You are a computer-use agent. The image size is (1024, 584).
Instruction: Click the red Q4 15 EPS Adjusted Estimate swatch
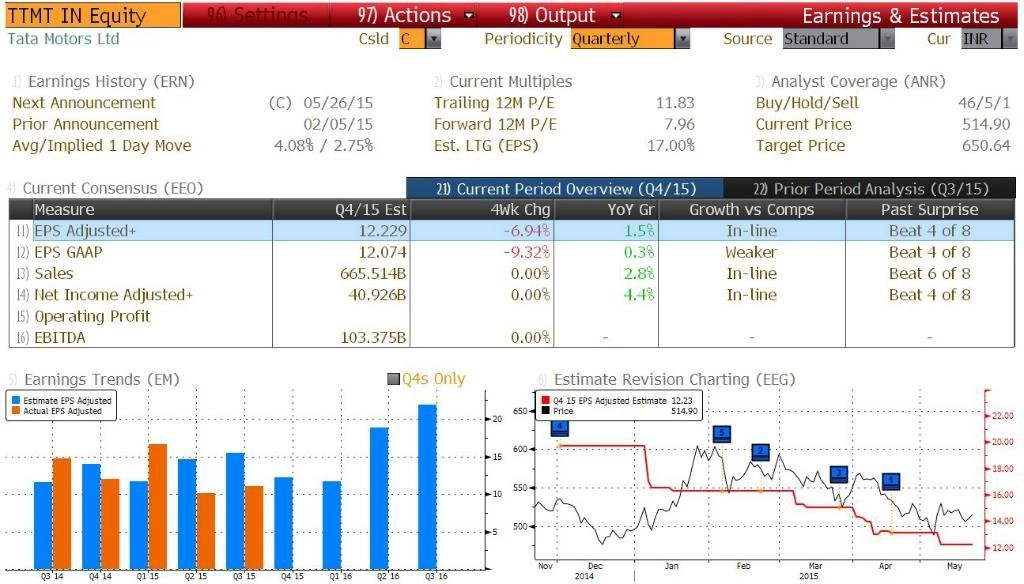pos(545,400)
